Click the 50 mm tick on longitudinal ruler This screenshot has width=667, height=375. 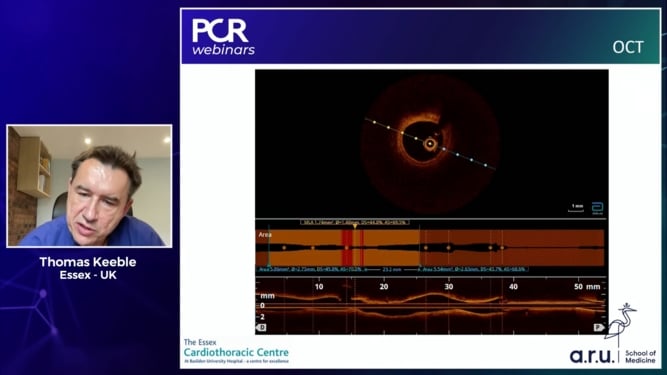point(587,287)
